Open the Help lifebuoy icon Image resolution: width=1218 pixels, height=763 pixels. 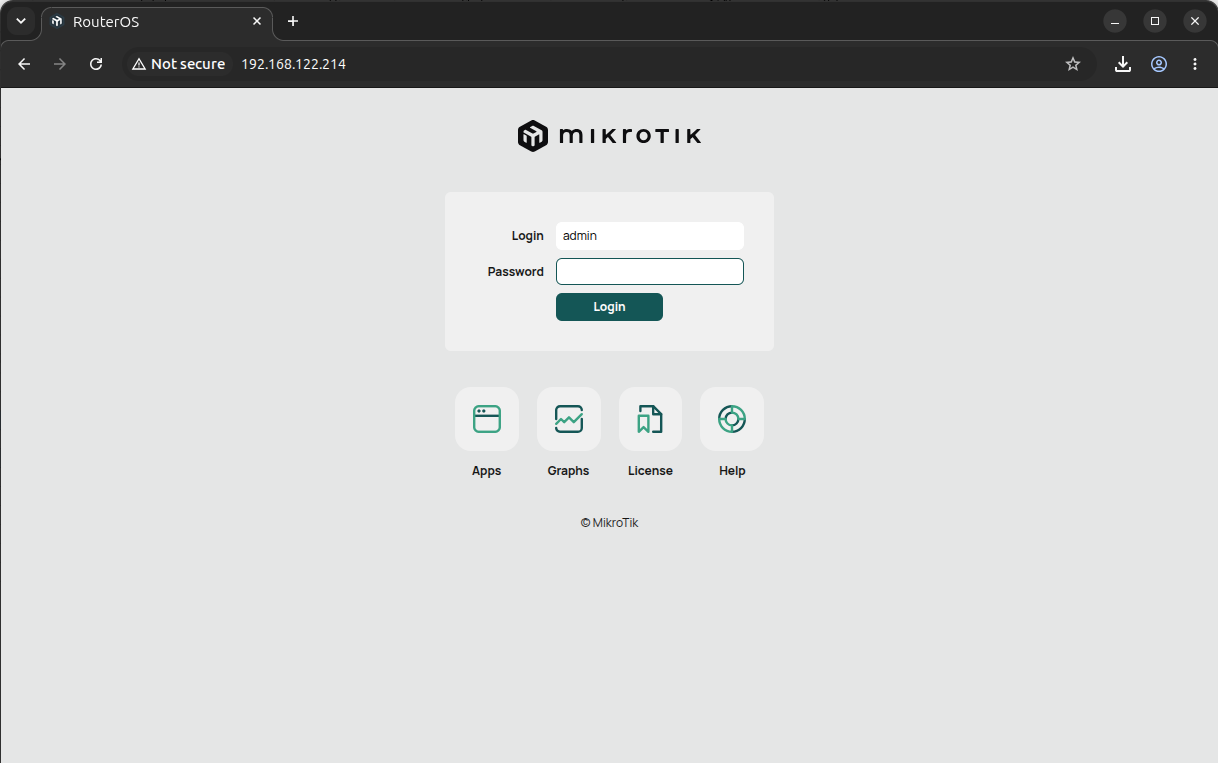[732, 419]
